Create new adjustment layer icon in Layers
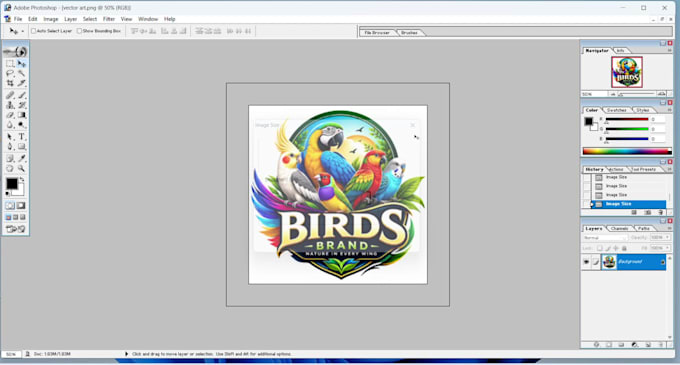The height and width of the screenshot is (365, 680). (x=634, y=345)
